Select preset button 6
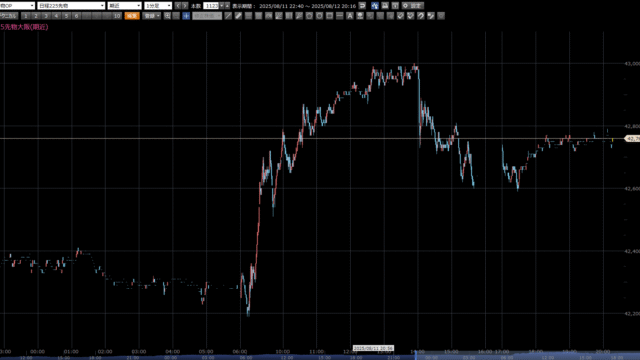This screenshot has height=360, width=640. (x=76, y=16)
